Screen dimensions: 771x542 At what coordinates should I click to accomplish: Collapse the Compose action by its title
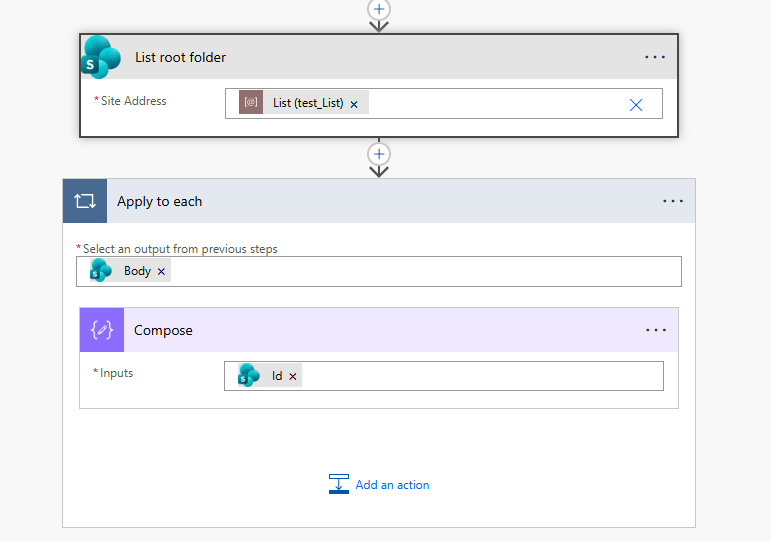point(163,330)
